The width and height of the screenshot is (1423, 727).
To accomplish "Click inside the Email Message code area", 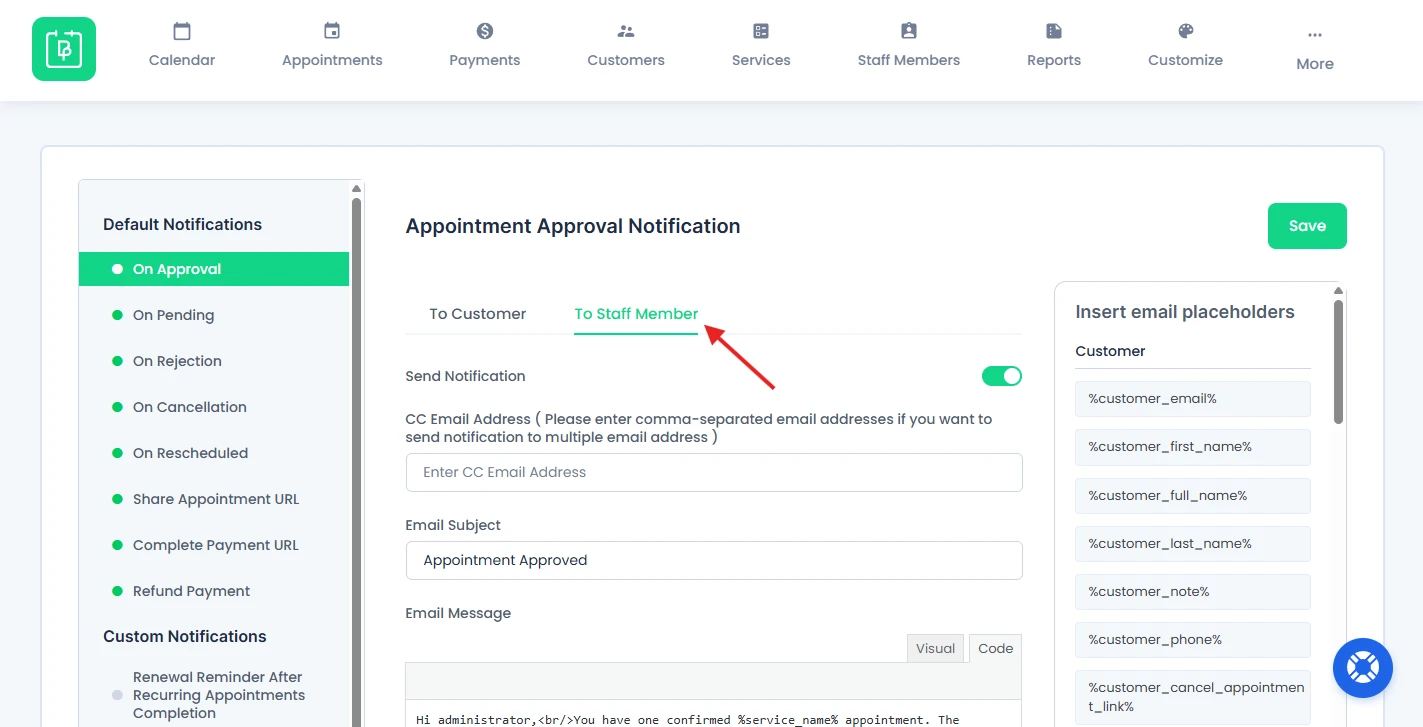I will pos(714,714).
